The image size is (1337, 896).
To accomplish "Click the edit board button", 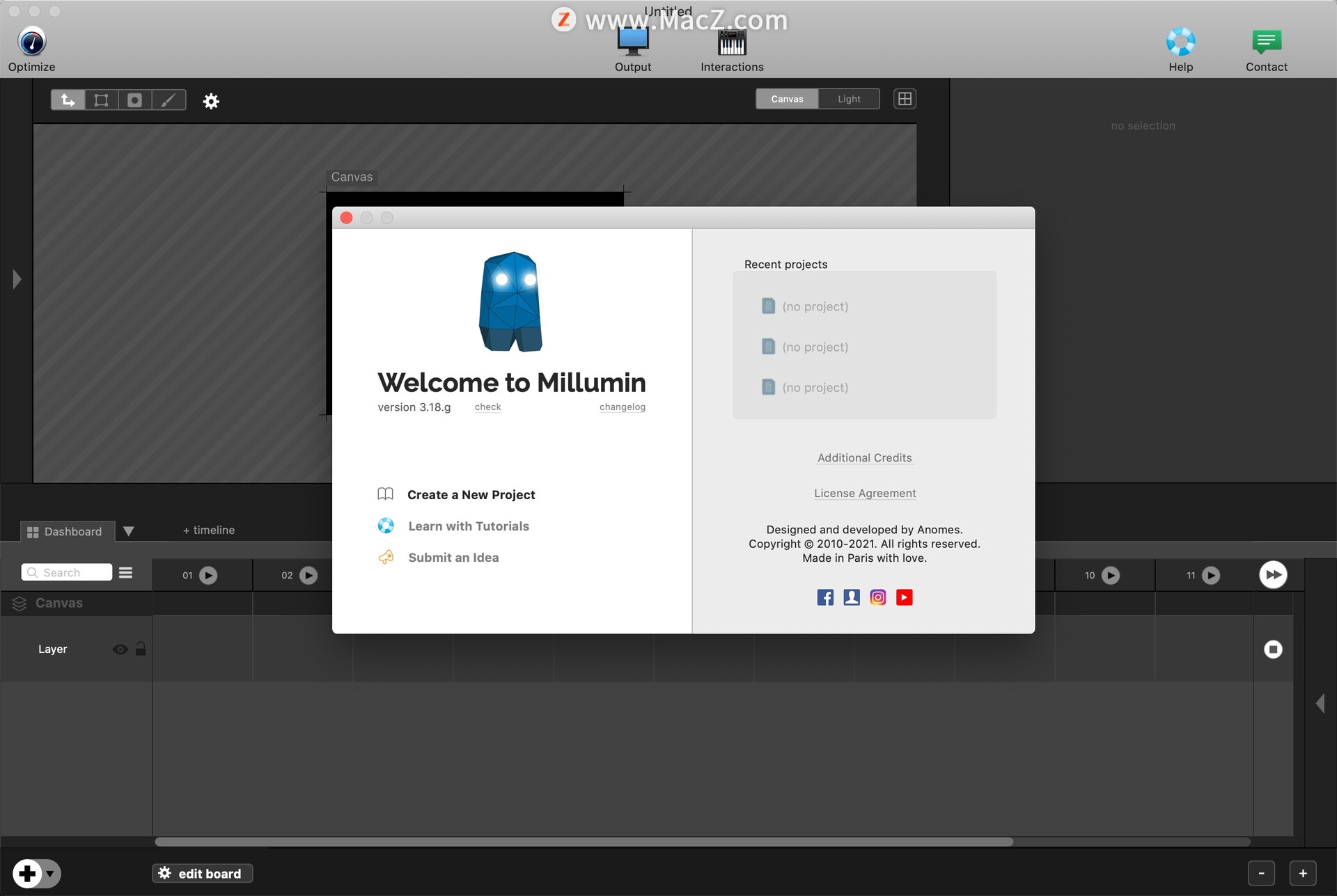I will [x=202, y=874].
